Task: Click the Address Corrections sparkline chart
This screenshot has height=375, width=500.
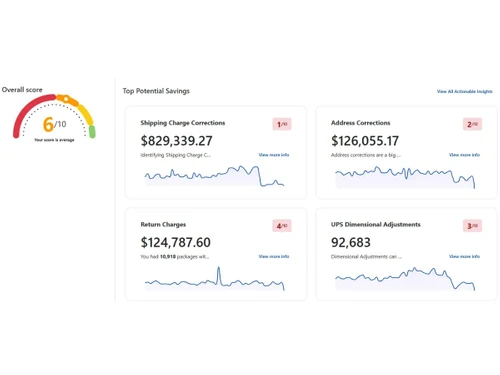Action: click(x=405, y=177)
